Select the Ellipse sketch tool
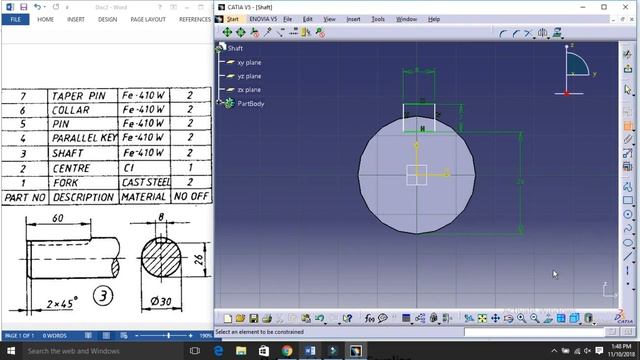Image resolution: width=640 pixels, height=360 pixels. coord(628,243)
